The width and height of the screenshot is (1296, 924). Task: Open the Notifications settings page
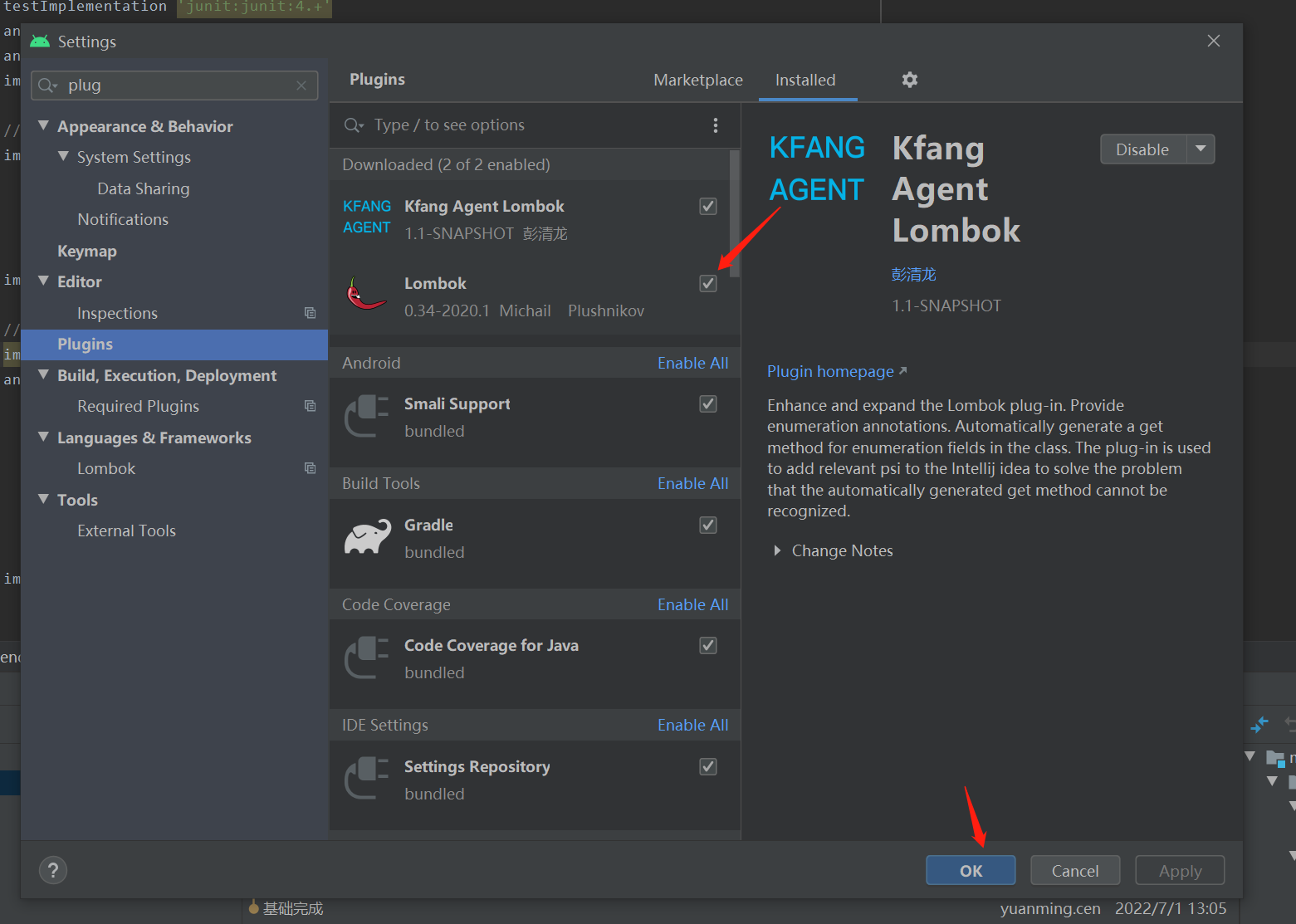coord(123,219)
